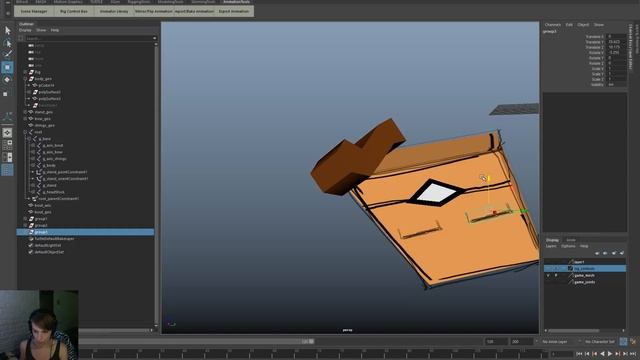Click the playback range slider handle
Image resolution: width=640 pixels, height=360 pixels.
pos(311,341)
